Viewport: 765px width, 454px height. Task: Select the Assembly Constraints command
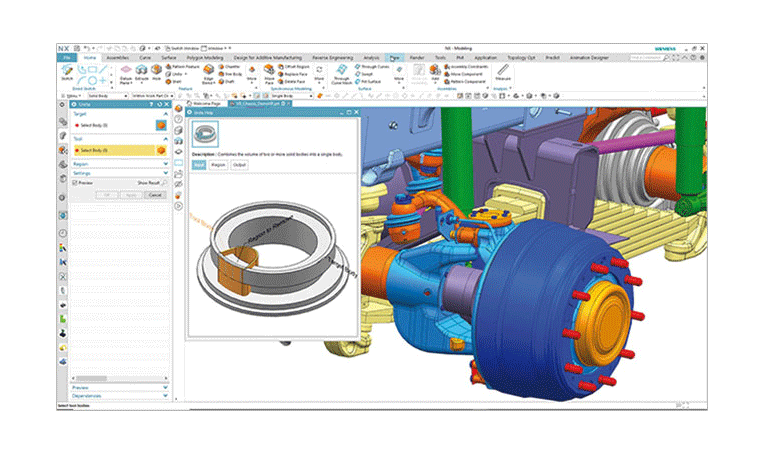[x=466, y=66]
